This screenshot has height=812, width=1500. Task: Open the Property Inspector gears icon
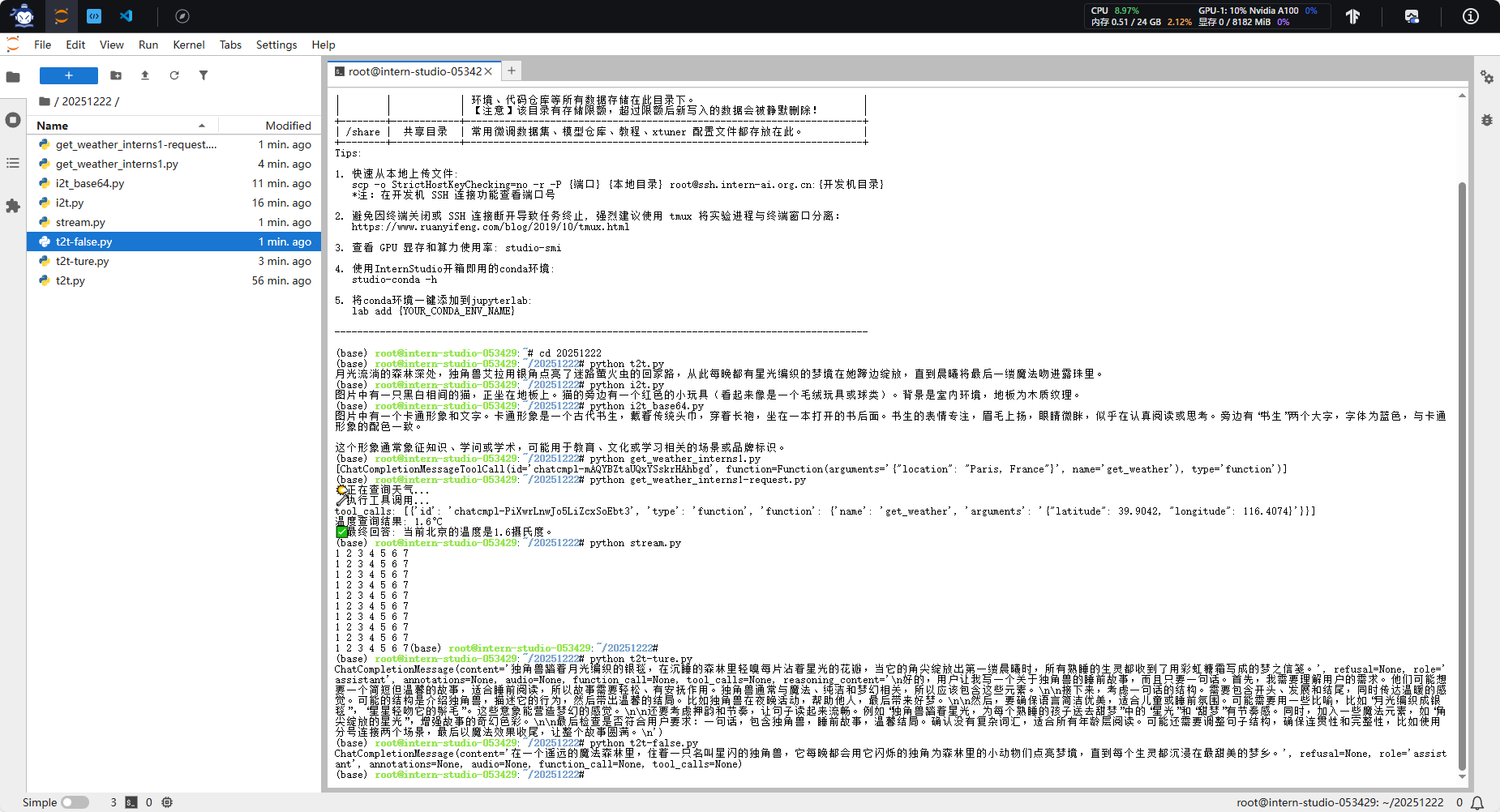point(1486,77)
